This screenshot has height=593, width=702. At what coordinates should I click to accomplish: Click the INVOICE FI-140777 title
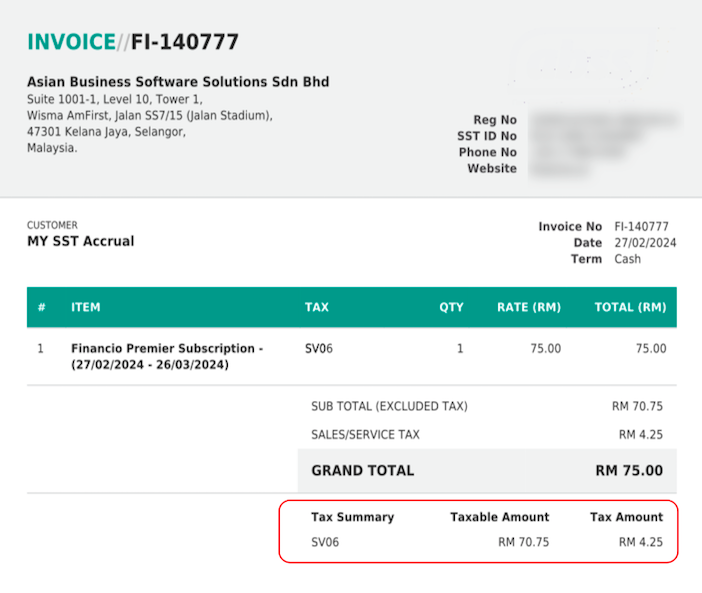coord(133,42)
